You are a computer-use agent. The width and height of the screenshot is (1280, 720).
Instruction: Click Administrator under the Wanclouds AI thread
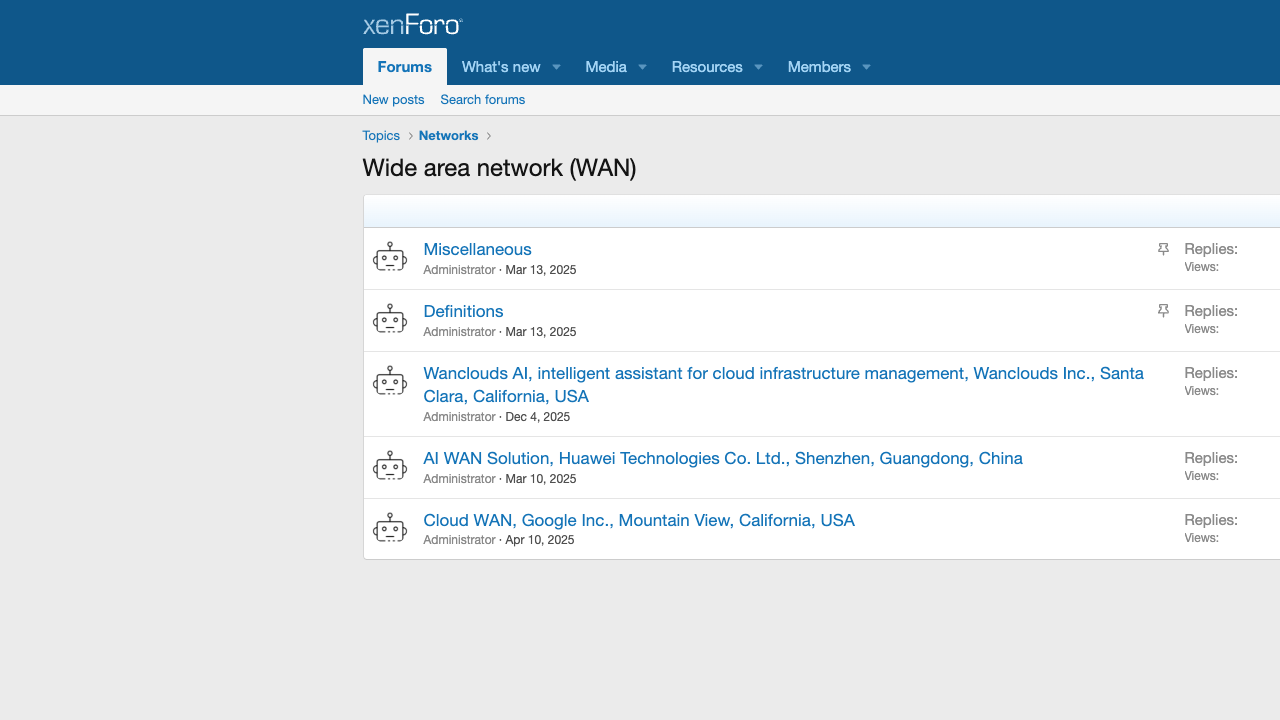(459, 417)
